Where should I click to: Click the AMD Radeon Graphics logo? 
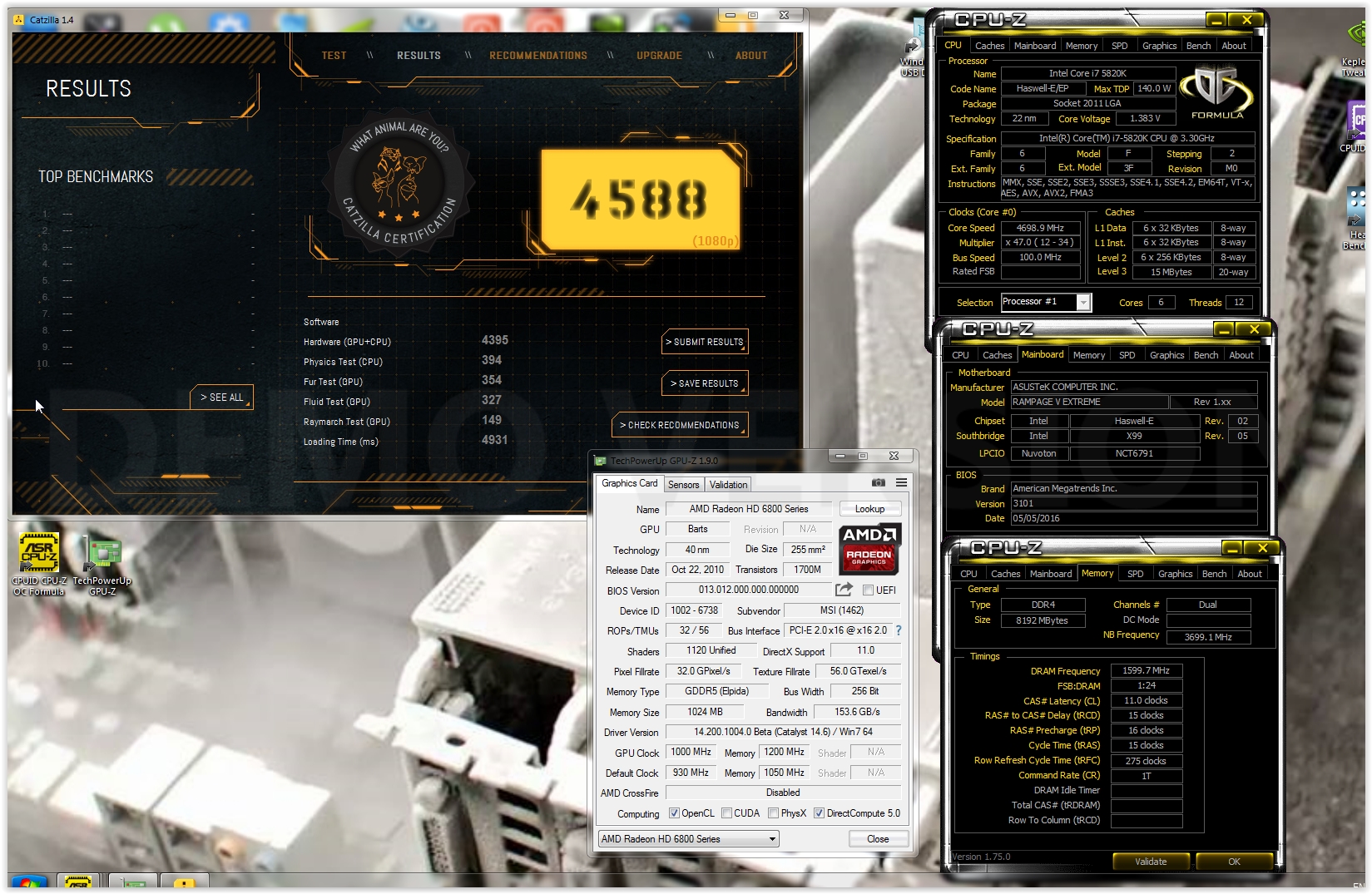coord(869,549)
